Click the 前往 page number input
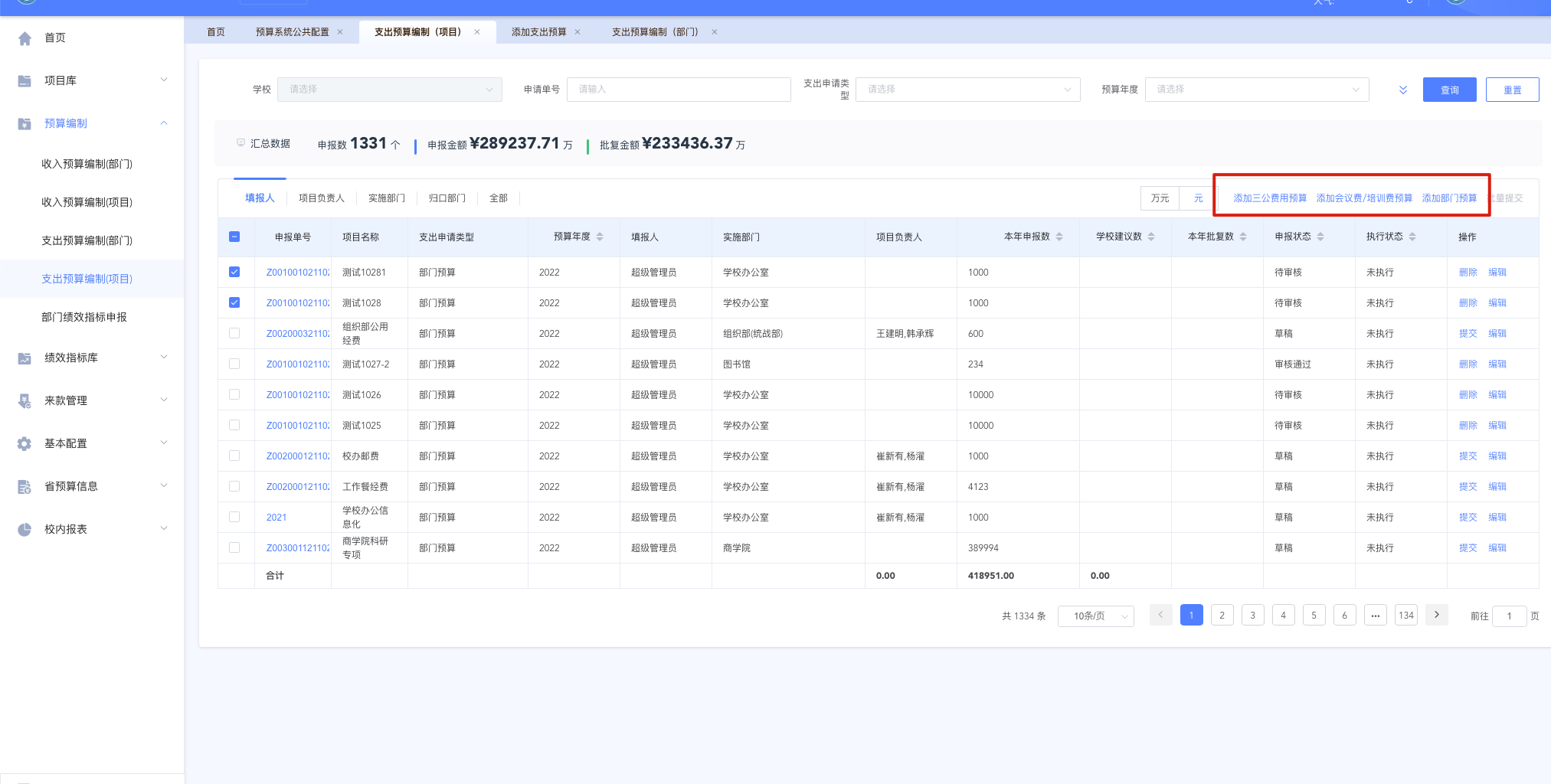This screenshot has height=784, width=1551. [x=1510, y=616]
